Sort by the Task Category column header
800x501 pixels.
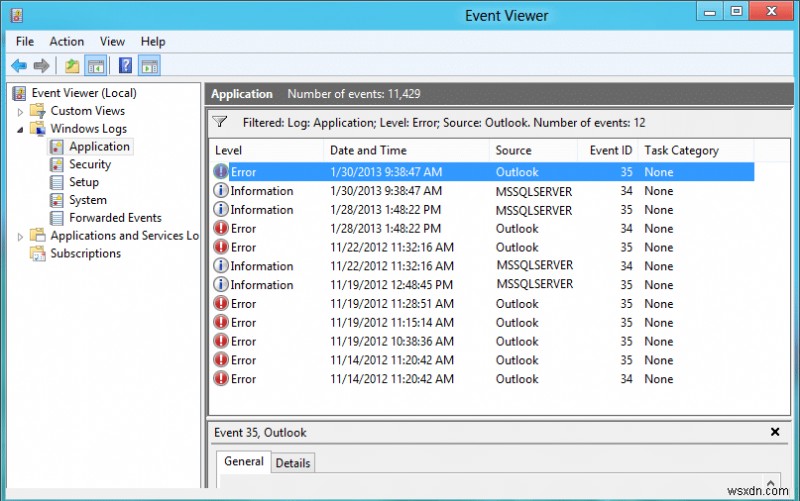[x=695, y=151]
